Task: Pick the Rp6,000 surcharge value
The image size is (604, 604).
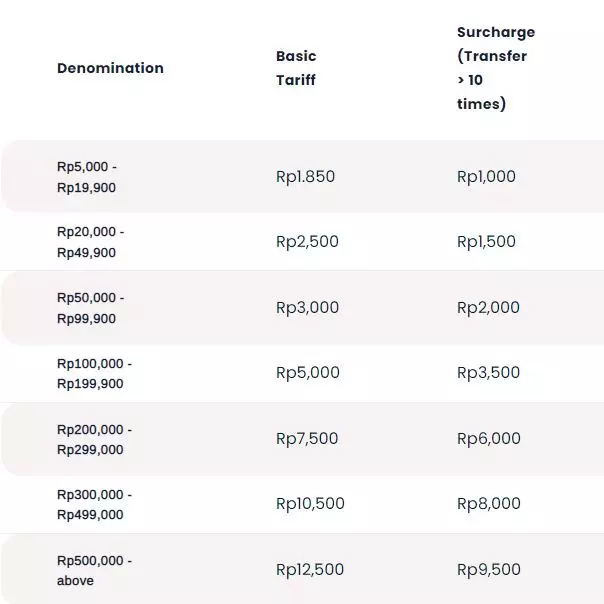Action: point(488,439)
